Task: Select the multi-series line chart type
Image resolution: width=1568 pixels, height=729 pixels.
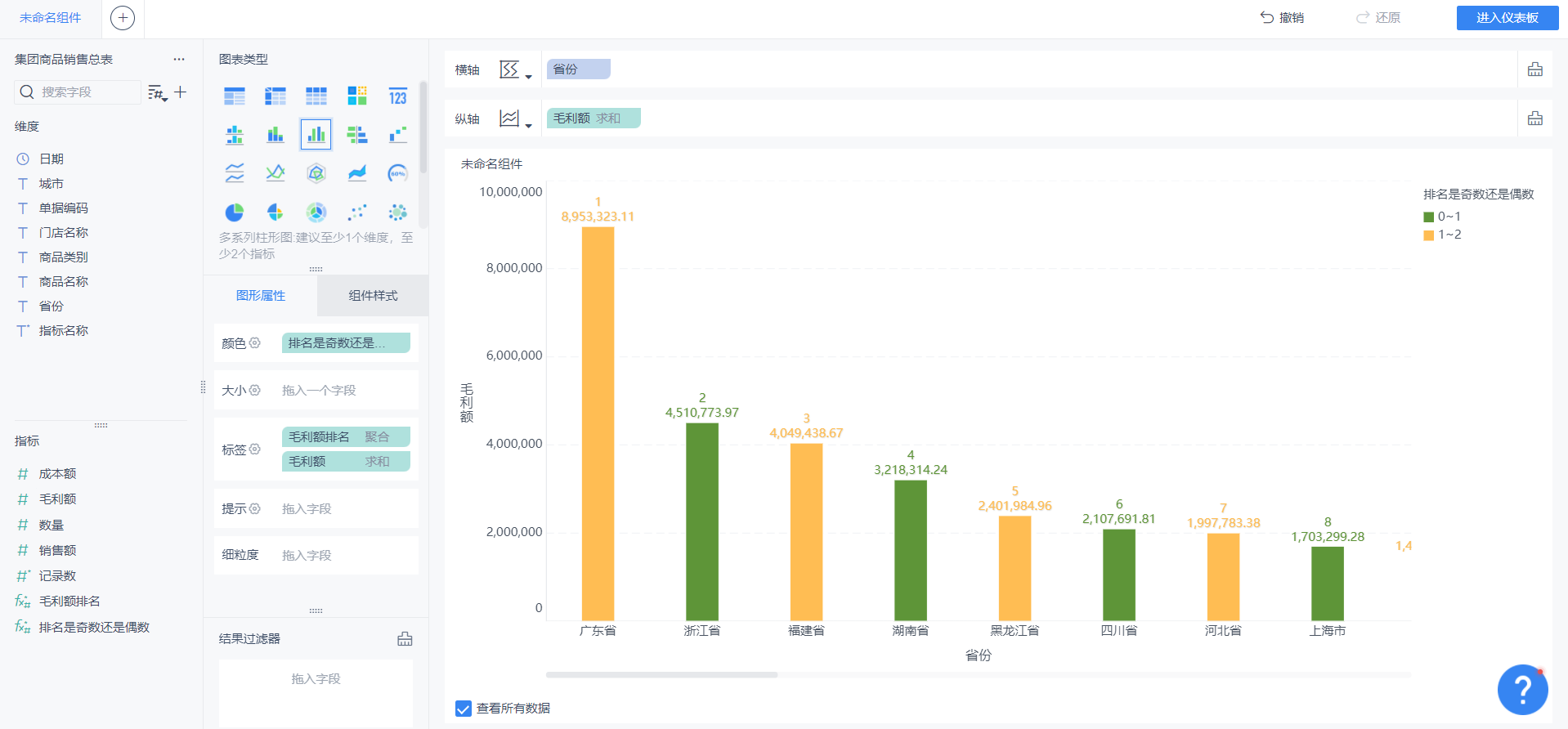Action: point(276,173)
